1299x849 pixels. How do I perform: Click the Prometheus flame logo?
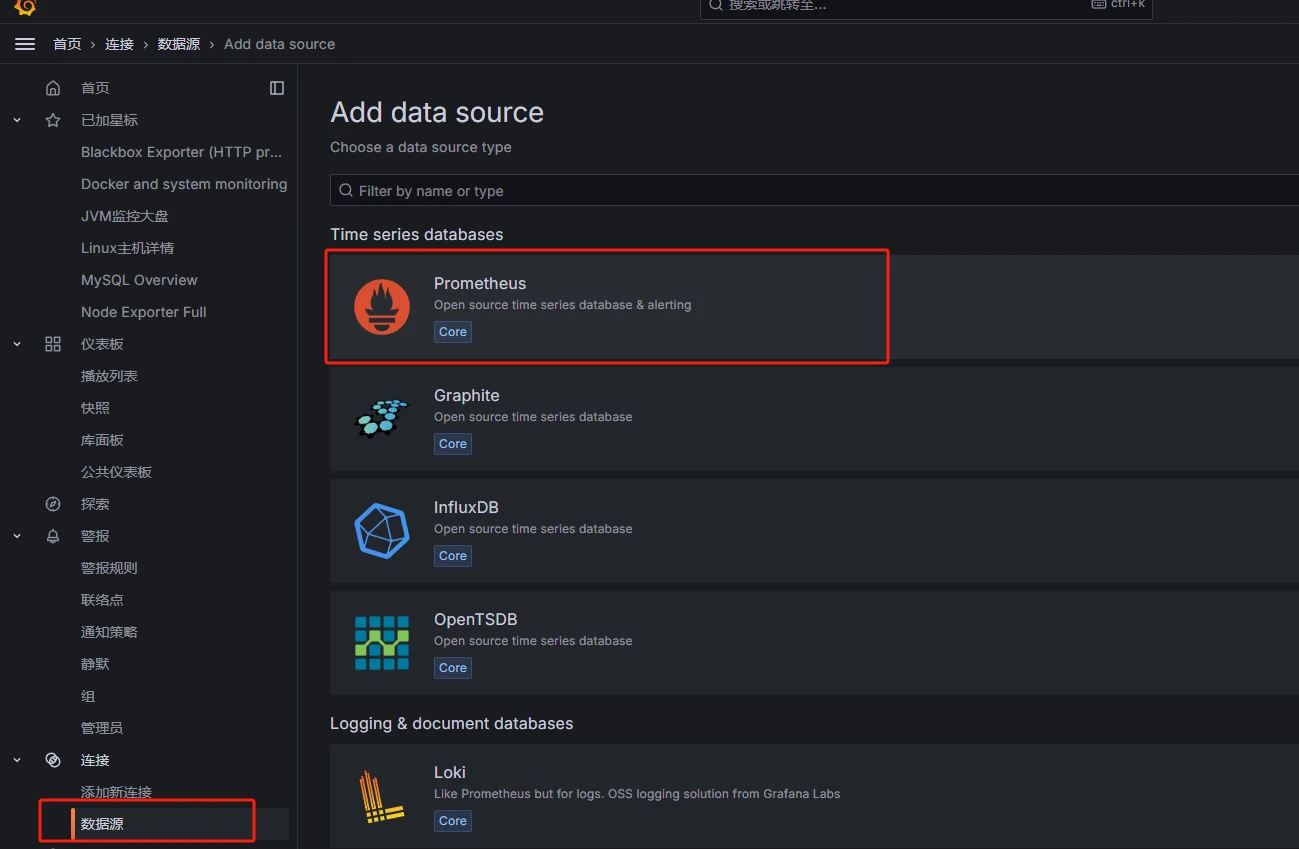pos(382,307)
